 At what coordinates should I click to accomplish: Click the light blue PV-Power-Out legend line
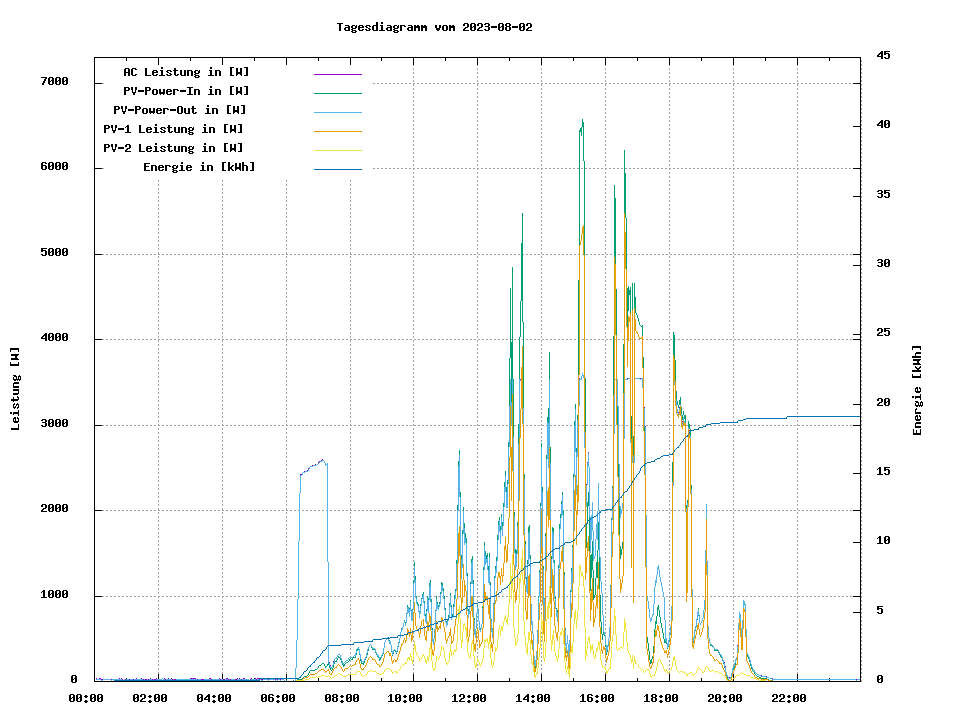pyautogui.click(x=337, y=112)
